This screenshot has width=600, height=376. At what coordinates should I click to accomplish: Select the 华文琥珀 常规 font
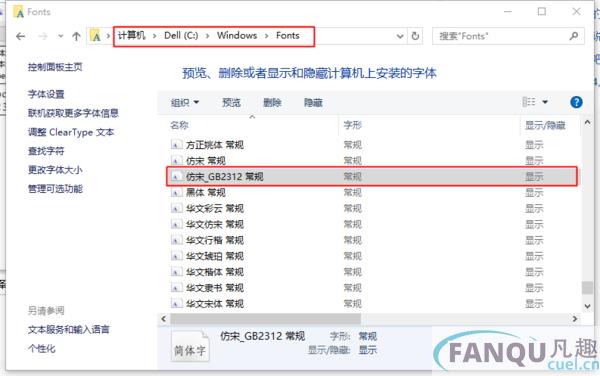click(215, 256)
